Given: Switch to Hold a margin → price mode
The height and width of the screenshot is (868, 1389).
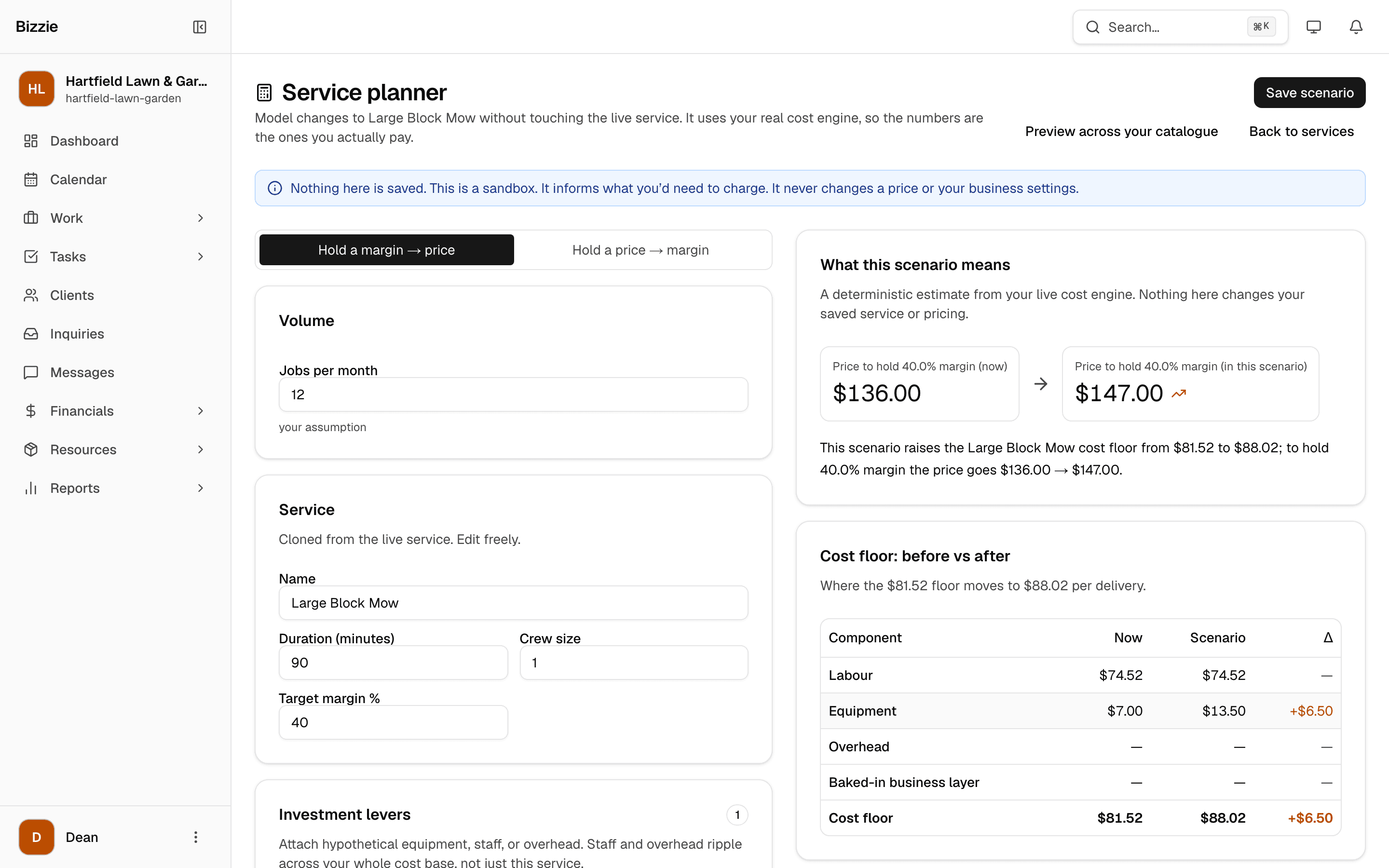Looking at the screenshot, I should tap(386, 250).
